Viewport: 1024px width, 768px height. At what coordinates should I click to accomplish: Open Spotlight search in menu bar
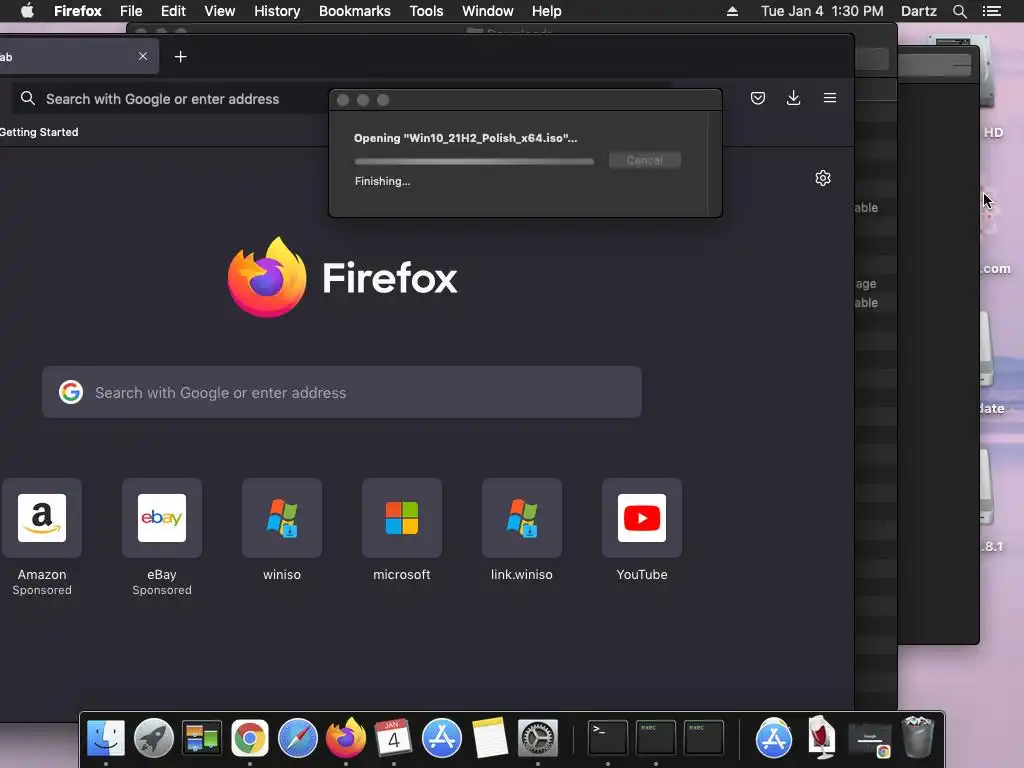[x=960, y=11]
